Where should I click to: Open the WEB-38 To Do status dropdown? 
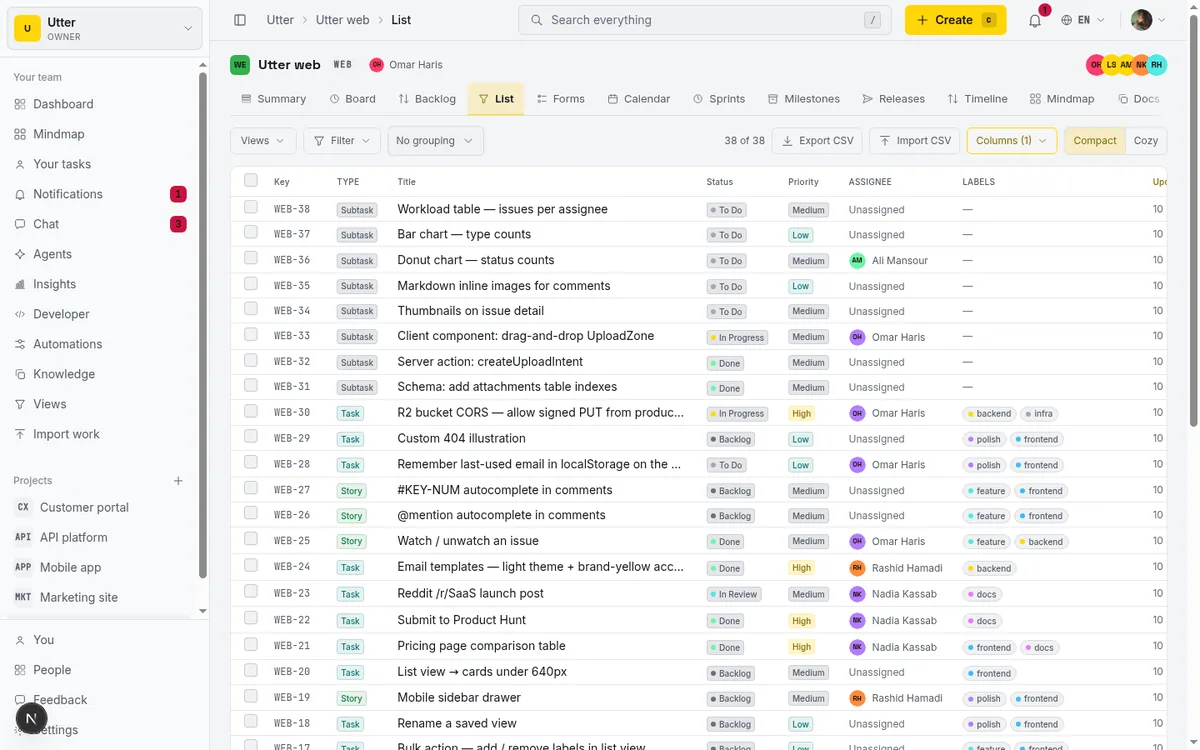[727, 210]
